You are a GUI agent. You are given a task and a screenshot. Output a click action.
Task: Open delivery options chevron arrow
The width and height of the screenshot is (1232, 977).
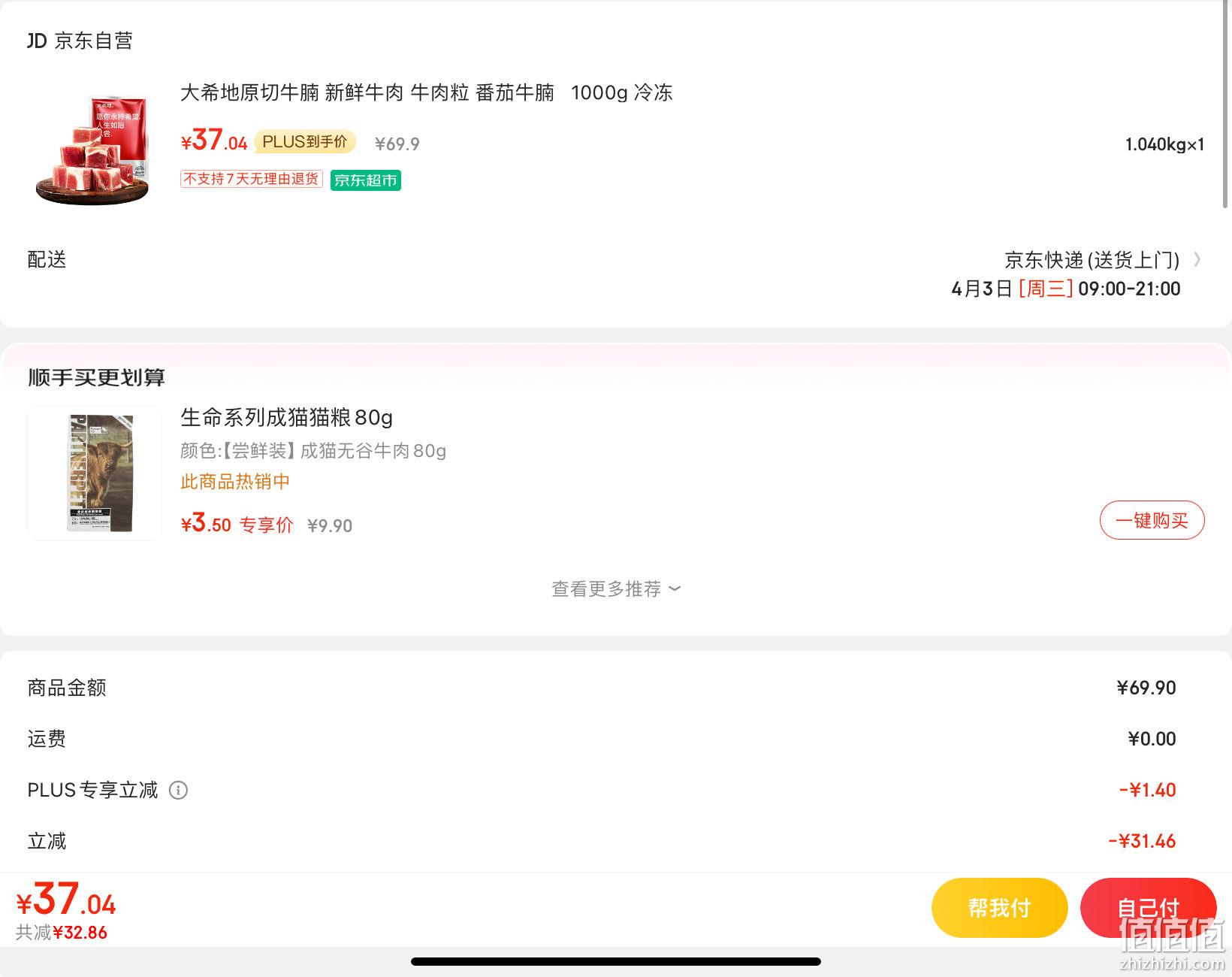pyautogui.click(x=1197, y=260)
